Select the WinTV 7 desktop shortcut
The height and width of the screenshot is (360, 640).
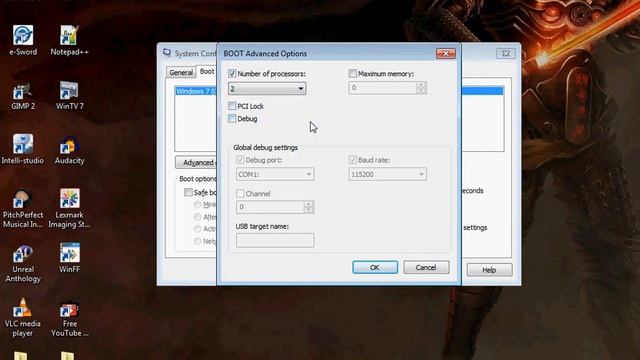pyautogui.click(x=69, y=95)
